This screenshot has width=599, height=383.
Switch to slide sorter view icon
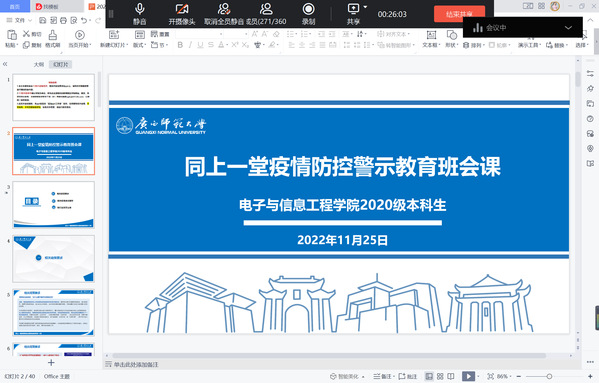click(x=440, y=377)
